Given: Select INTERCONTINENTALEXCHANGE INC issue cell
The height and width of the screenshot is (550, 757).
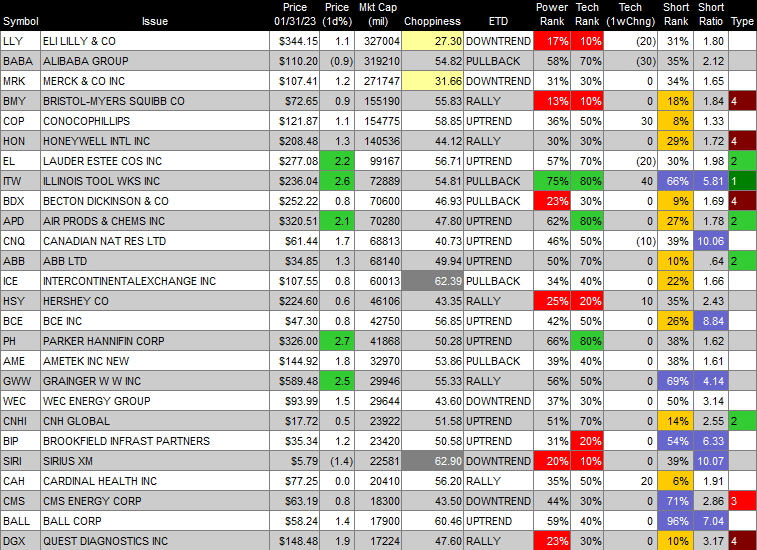Looking at the screenshot, I should [x=155, y=281].
